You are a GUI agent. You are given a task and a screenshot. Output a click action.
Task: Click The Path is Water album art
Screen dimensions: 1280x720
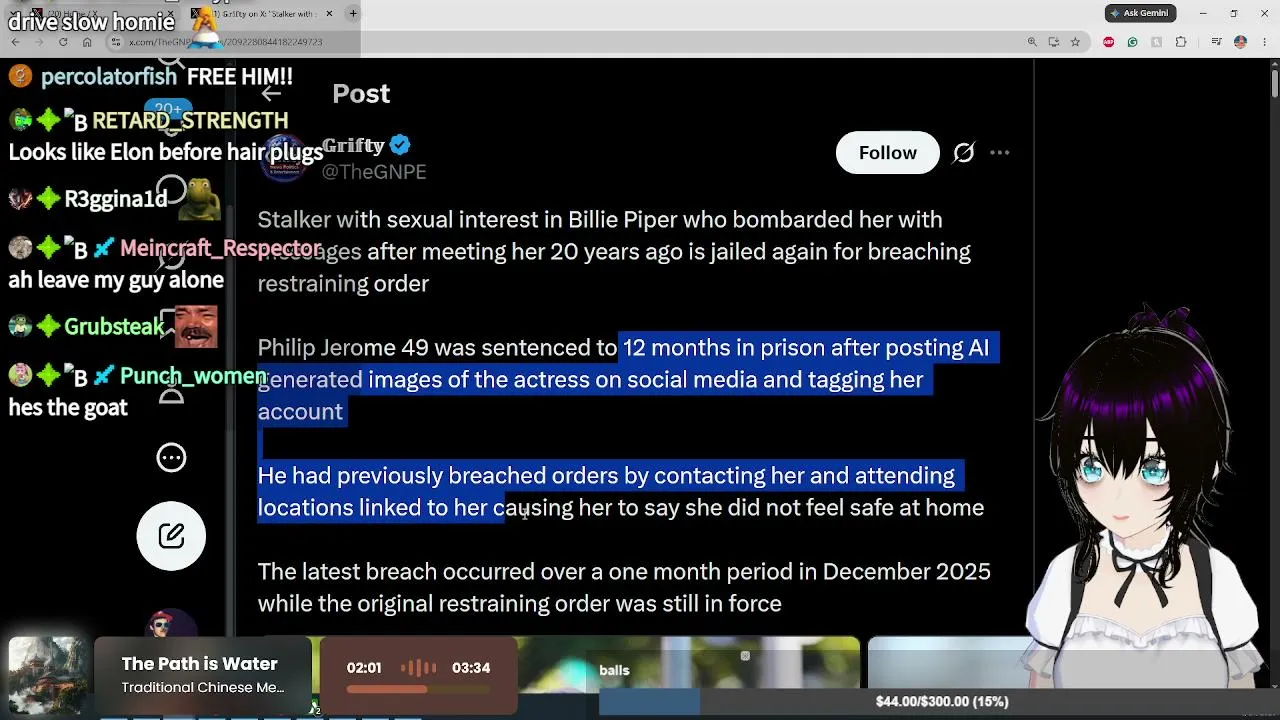pos(47,675)
